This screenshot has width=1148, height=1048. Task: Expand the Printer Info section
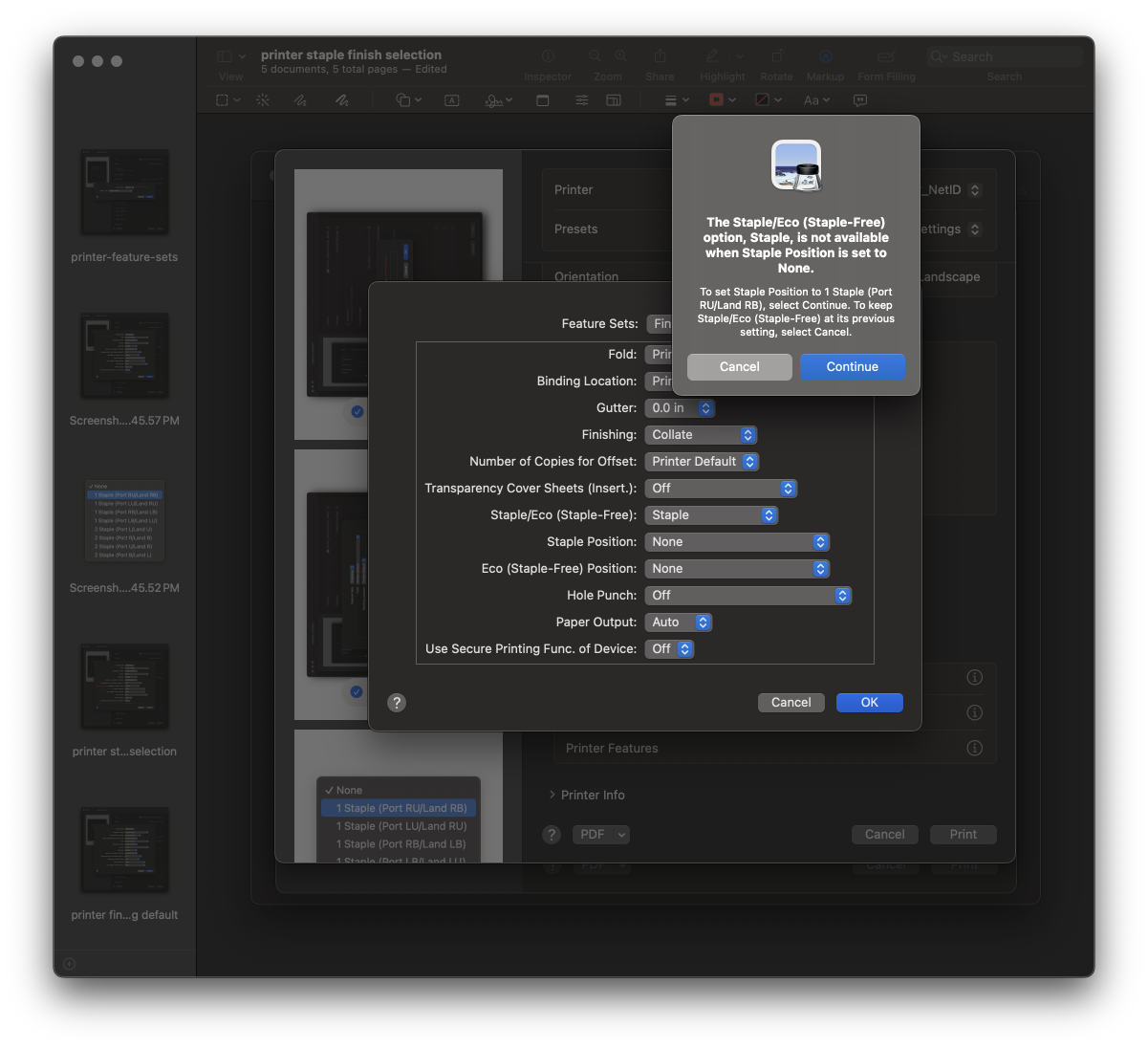point(586,795)
